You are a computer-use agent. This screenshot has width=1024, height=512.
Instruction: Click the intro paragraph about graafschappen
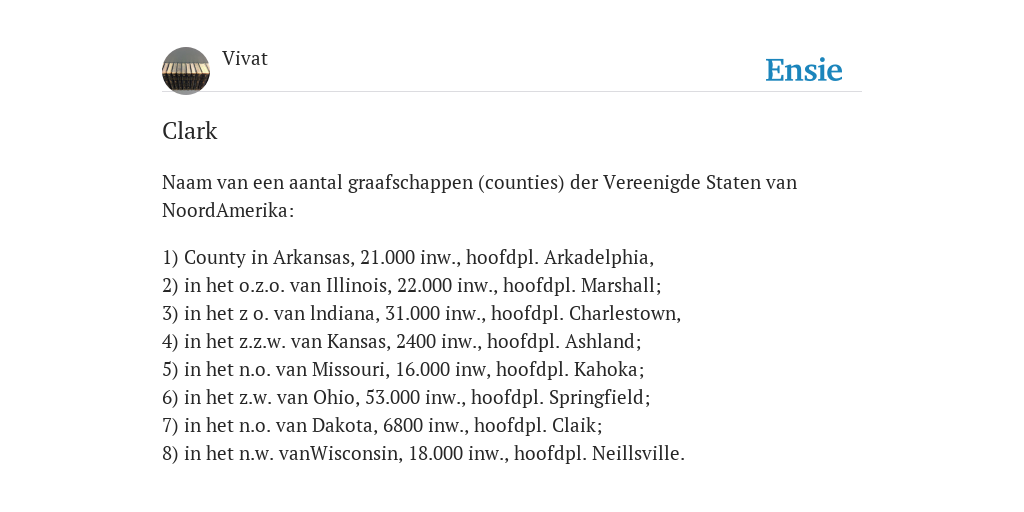click(x=479, y=196)
